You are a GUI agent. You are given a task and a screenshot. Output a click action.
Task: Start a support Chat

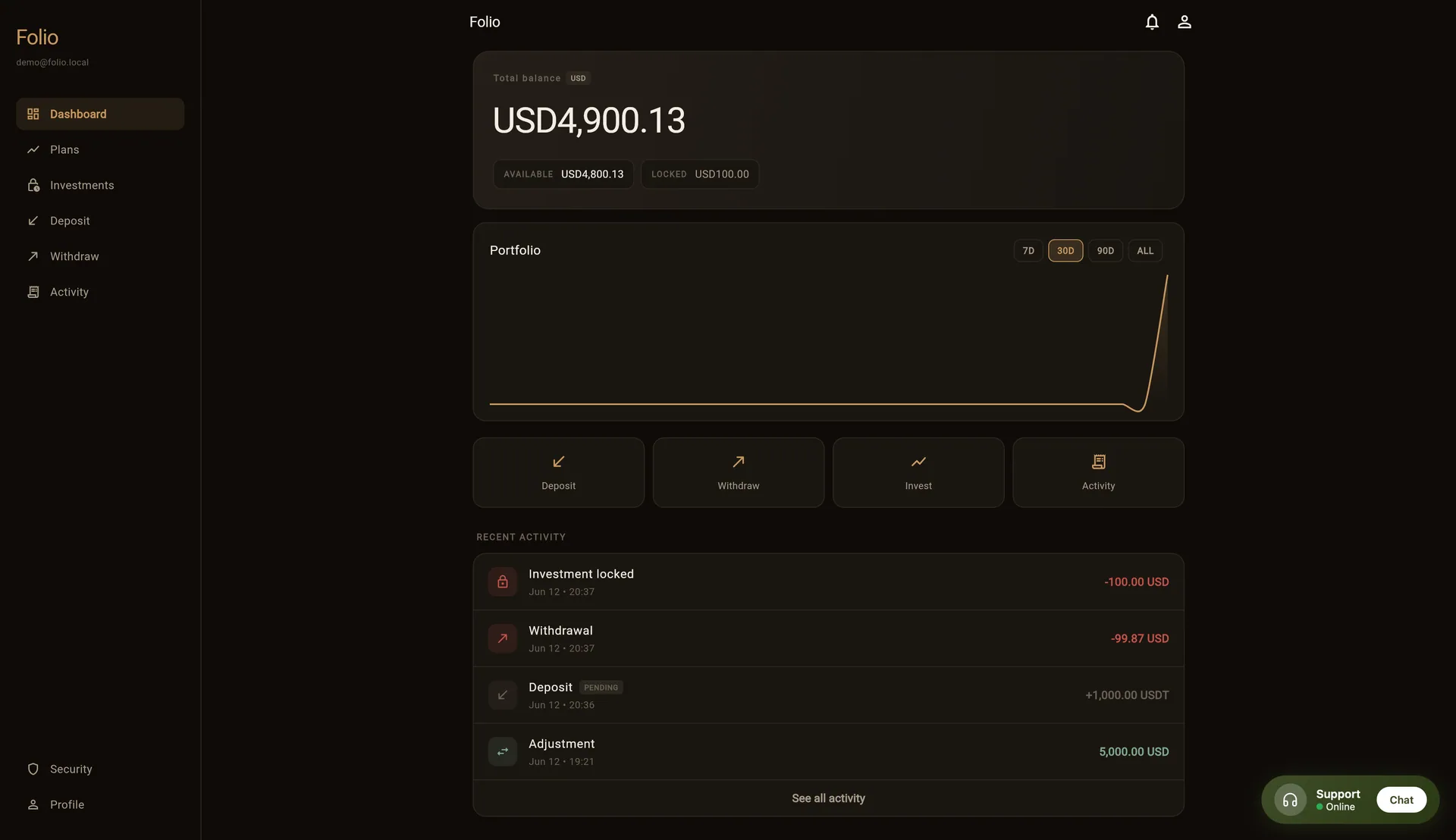click(x=1401, y=800)
